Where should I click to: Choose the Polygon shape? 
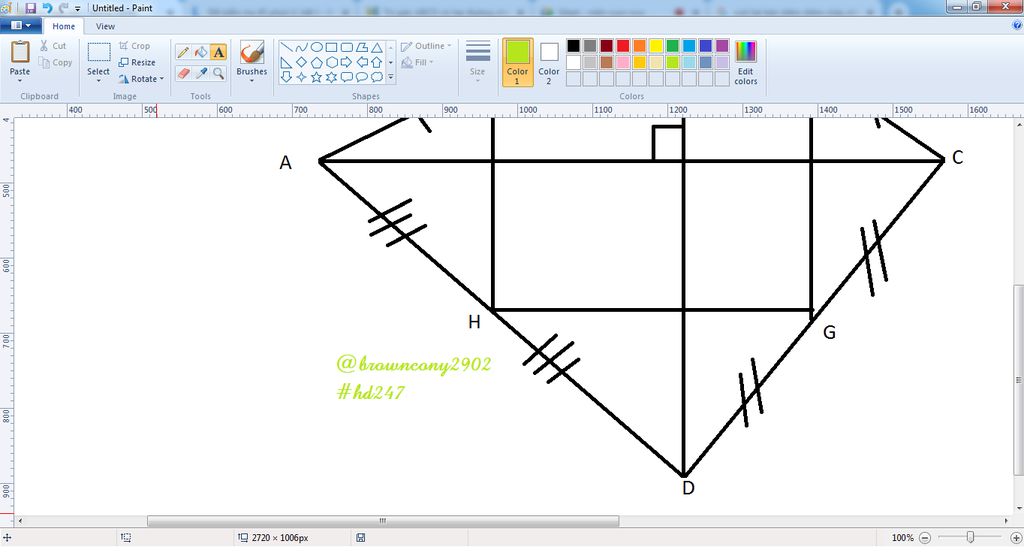pyautogui.click(x=362, y=48)
